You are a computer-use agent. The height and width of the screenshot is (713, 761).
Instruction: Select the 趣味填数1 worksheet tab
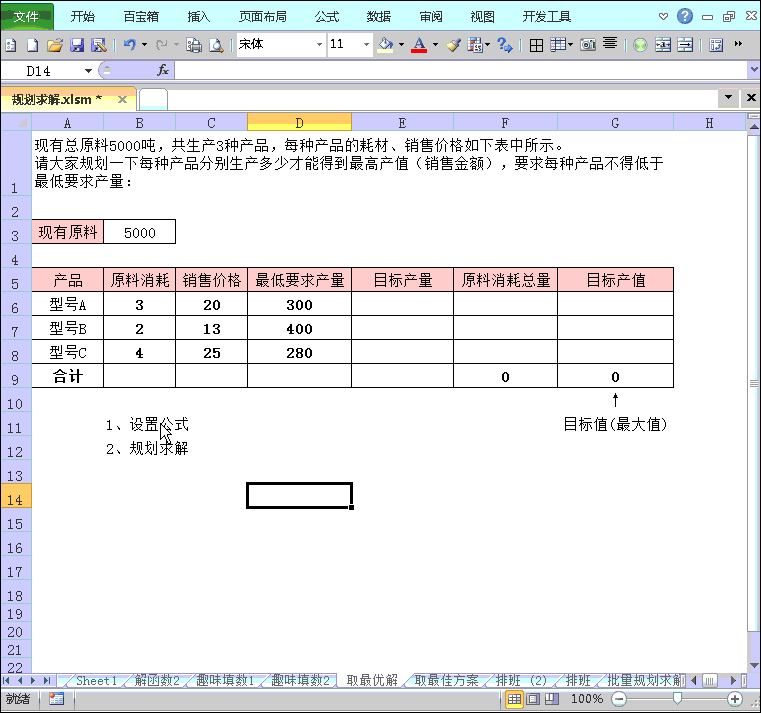tap(225, 680)
